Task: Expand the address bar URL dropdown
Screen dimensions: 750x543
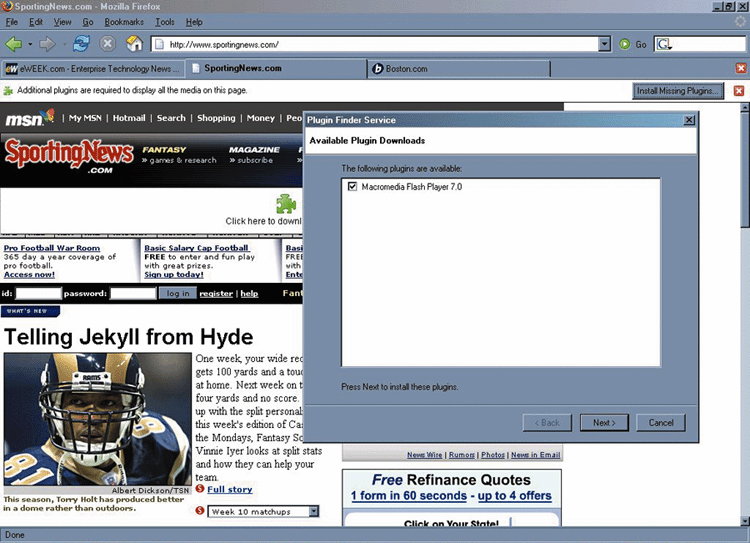Action: coord(605,44)
